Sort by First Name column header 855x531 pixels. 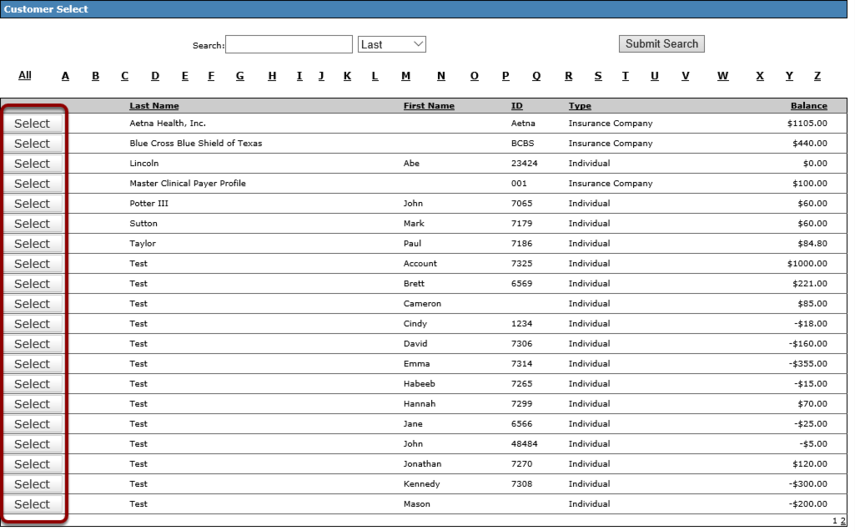[429, 106]
